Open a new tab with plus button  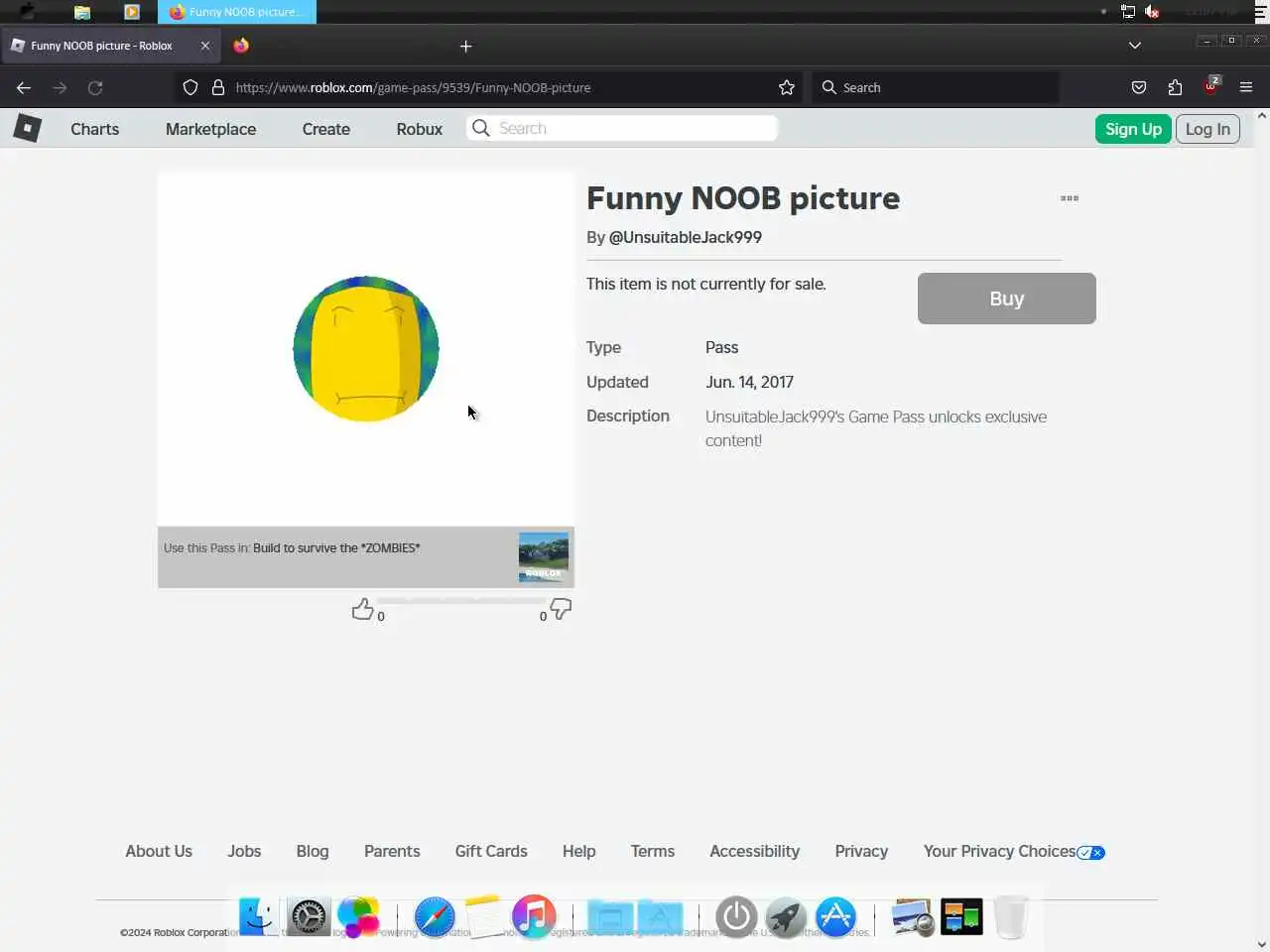(x=465, y=46)
